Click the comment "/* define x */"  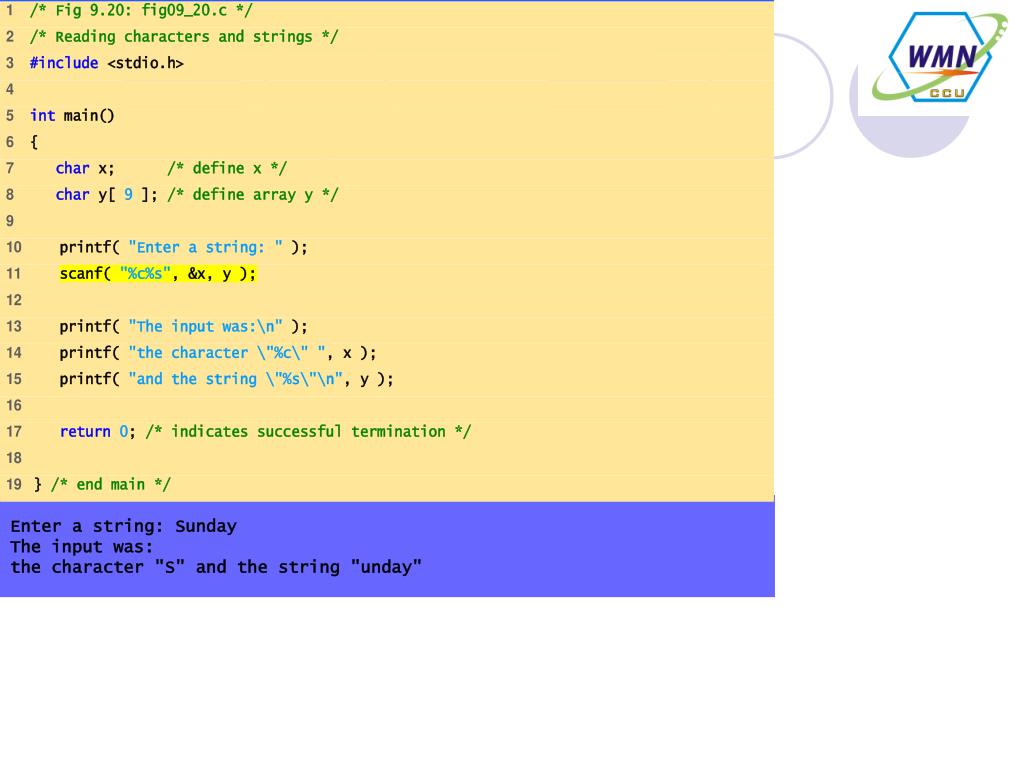(x=227, y=168)
